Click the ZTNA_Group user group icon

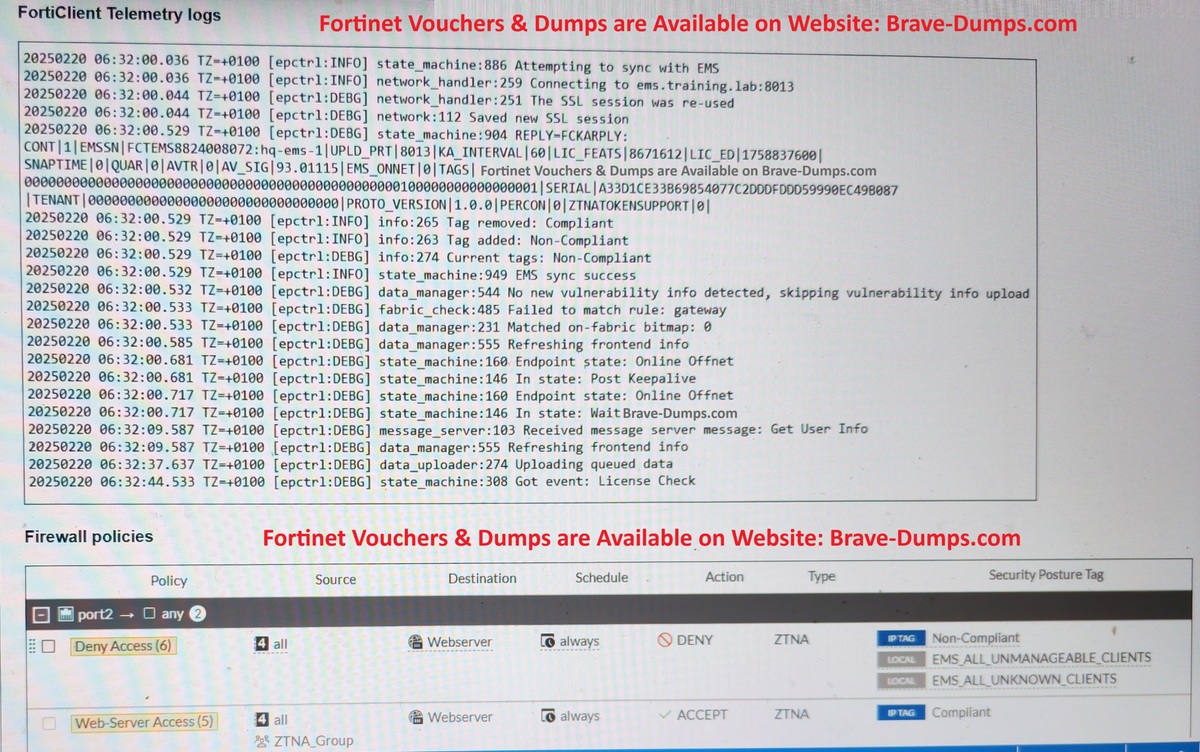262,741
